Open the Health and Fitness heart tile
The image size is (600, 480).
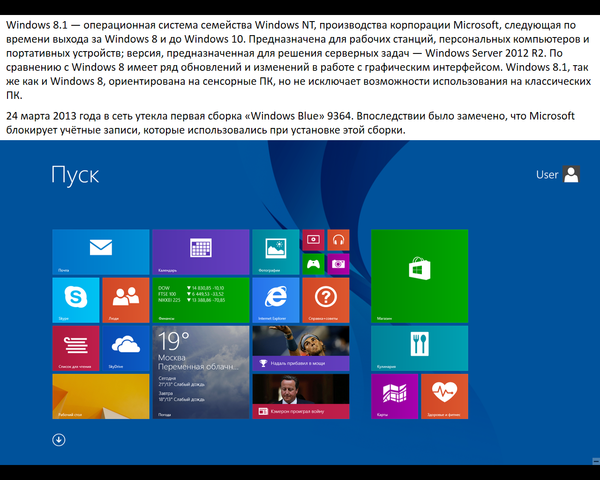pyautogui.click(x=444, y=396)
